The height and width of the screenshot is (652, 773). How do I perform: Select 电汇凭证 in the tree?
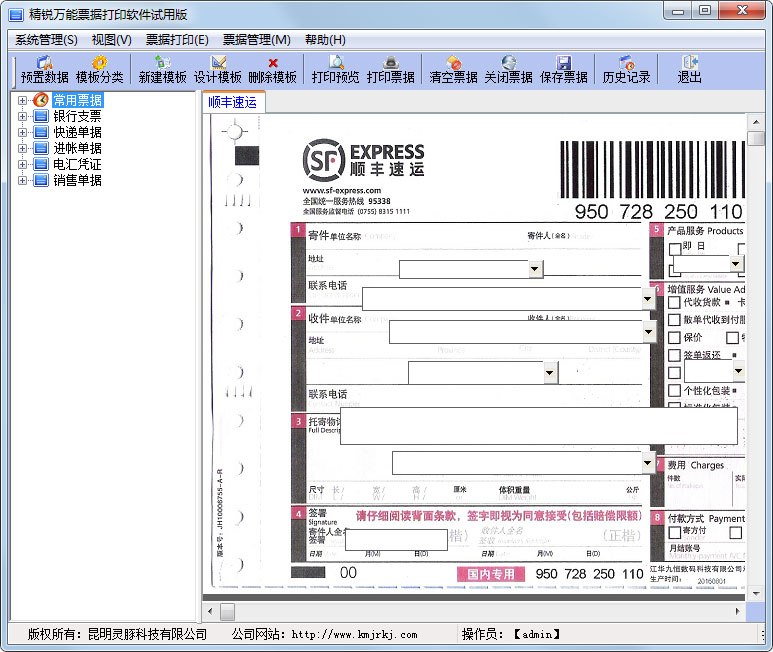click(77, 164)
